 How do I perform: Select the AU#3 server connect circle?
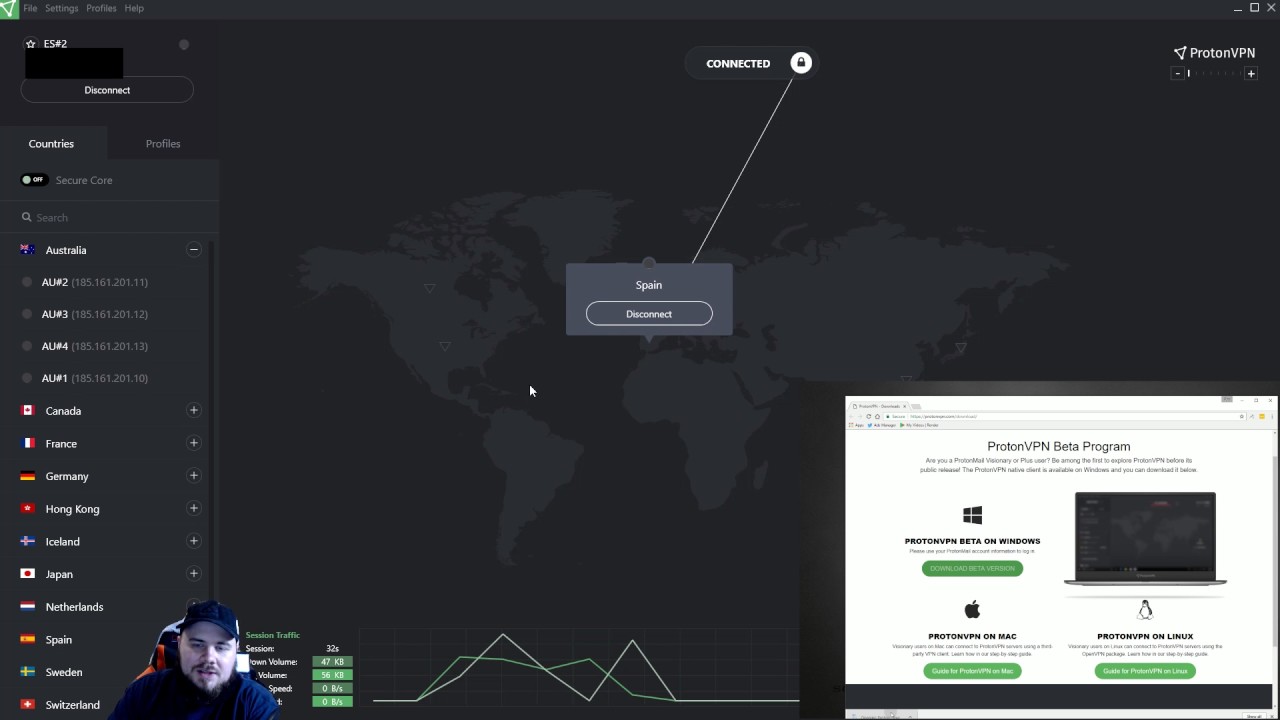click(27, 314)
